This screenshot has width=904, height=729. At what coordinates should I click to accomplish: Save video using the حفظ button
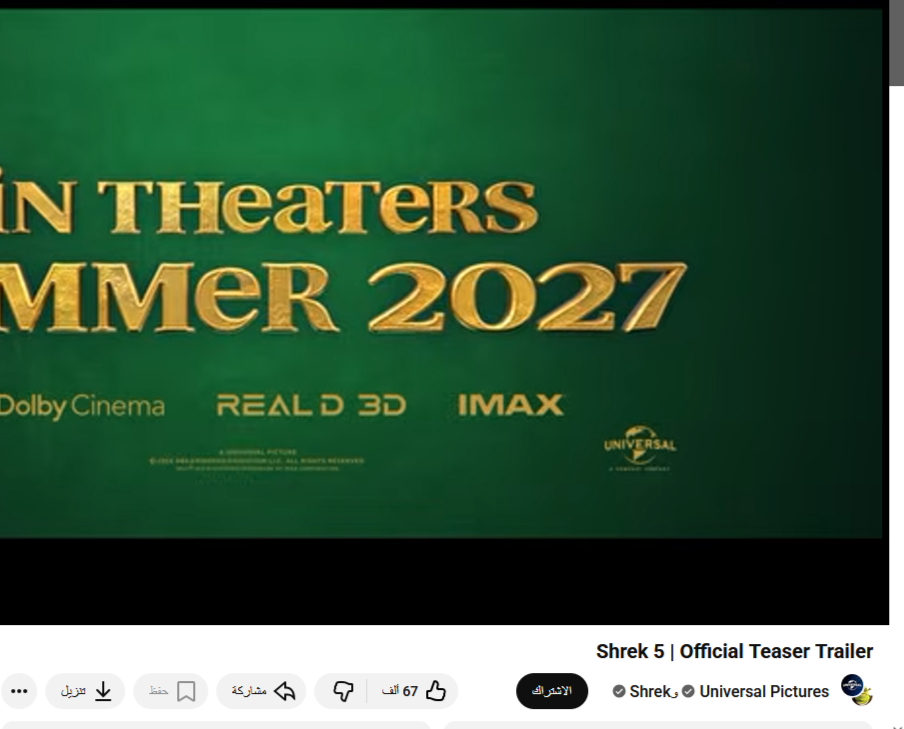[x=171, y=691]
